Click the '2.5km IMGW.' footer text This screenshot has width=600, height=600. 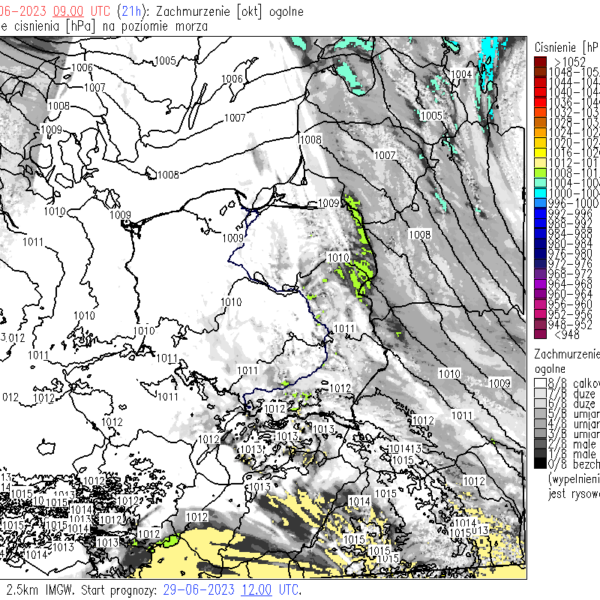(40, 590)
